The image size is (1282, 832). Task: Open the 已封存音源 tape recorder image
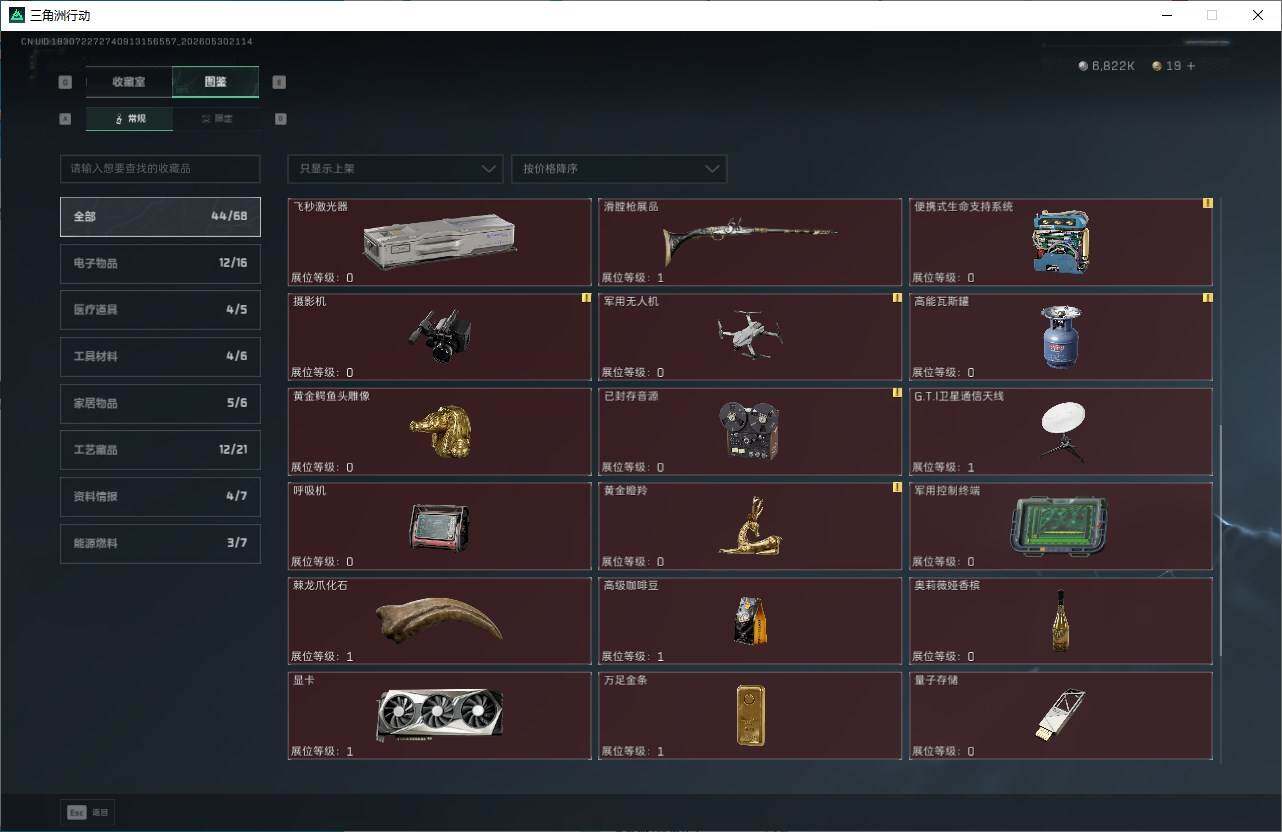coord(750,431)
